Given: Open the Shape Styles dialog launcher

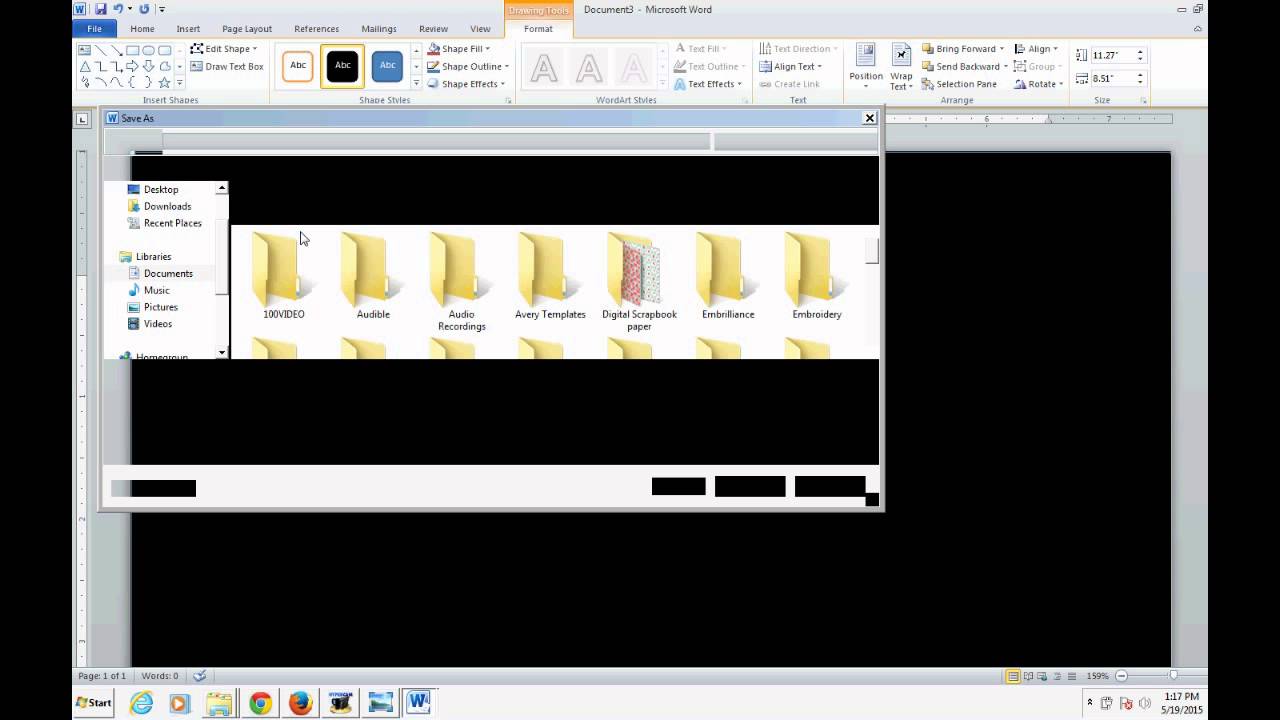Looking at the screenshot, I should (x=508, y=100).
